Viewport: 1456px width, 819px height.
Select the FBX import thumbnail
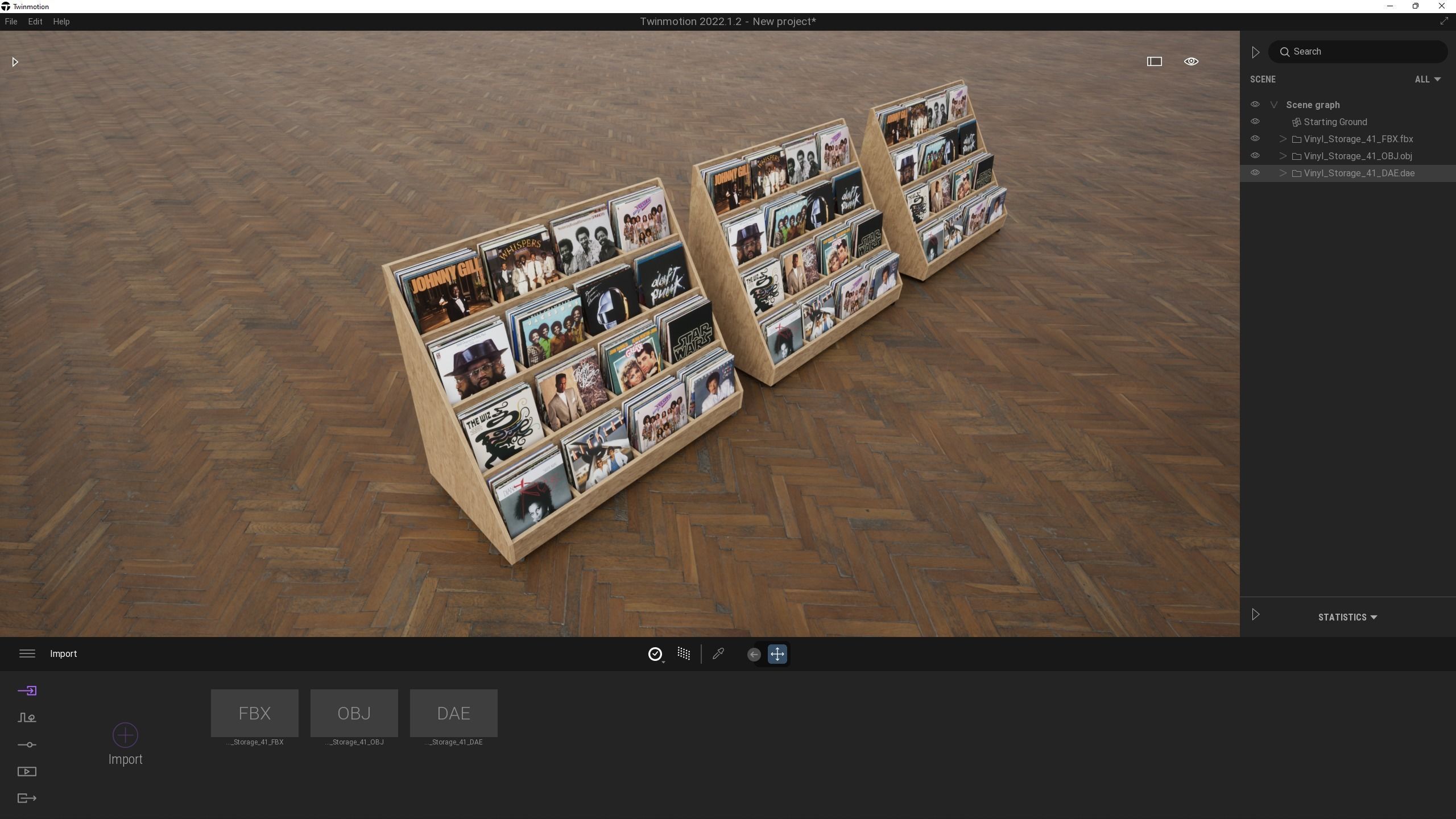point(255,713)
